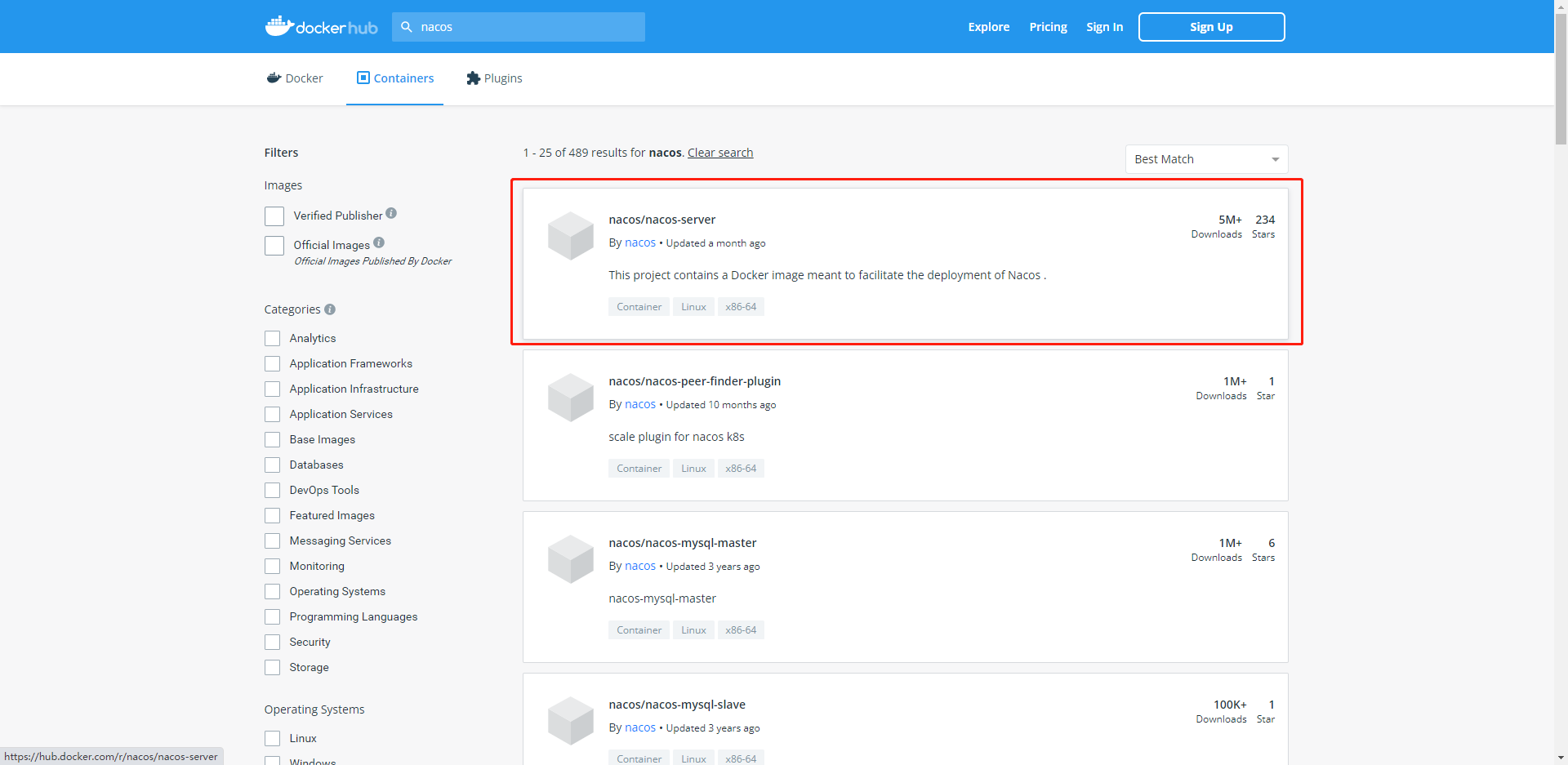Enable the Official Images filter
Image resolution: width=1568 pixels, height=765 pixels.
click(x=274, y=246)
